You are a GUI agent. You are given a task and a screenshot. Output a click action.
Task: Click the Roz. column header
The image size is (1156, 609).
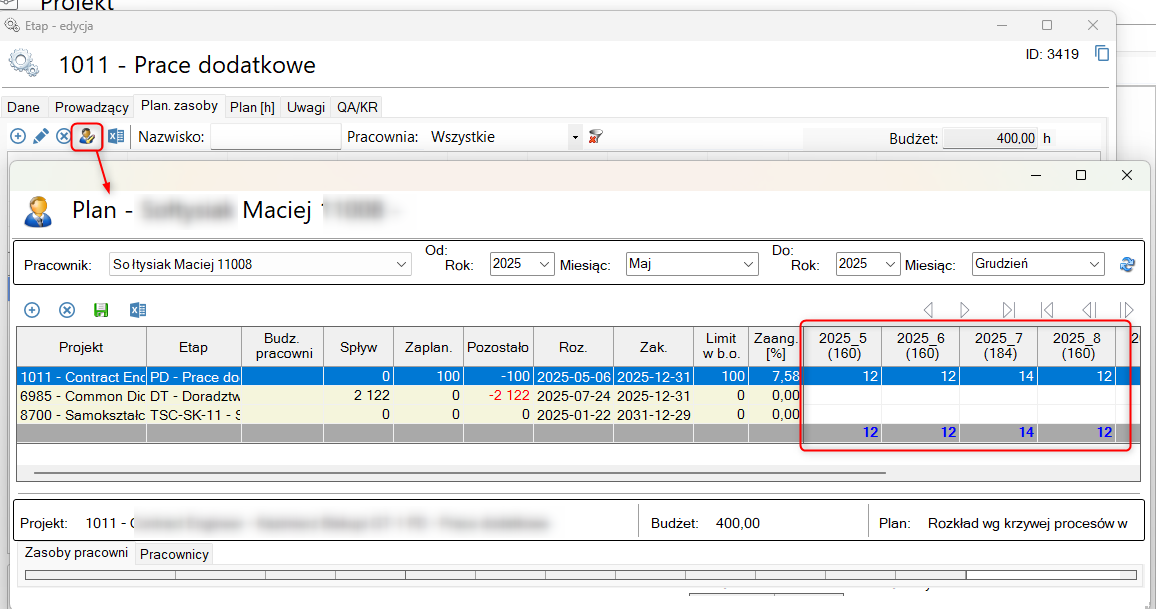tap(573, 347)
